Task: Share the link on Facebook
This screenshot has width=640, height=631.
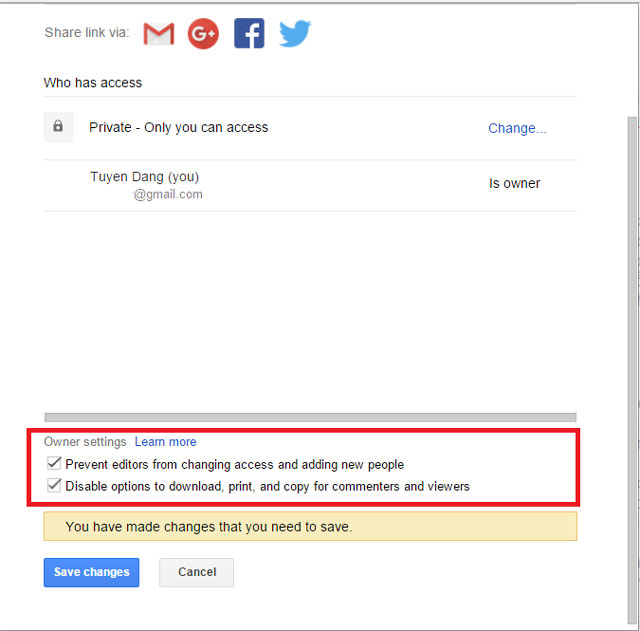Action: 249,34
